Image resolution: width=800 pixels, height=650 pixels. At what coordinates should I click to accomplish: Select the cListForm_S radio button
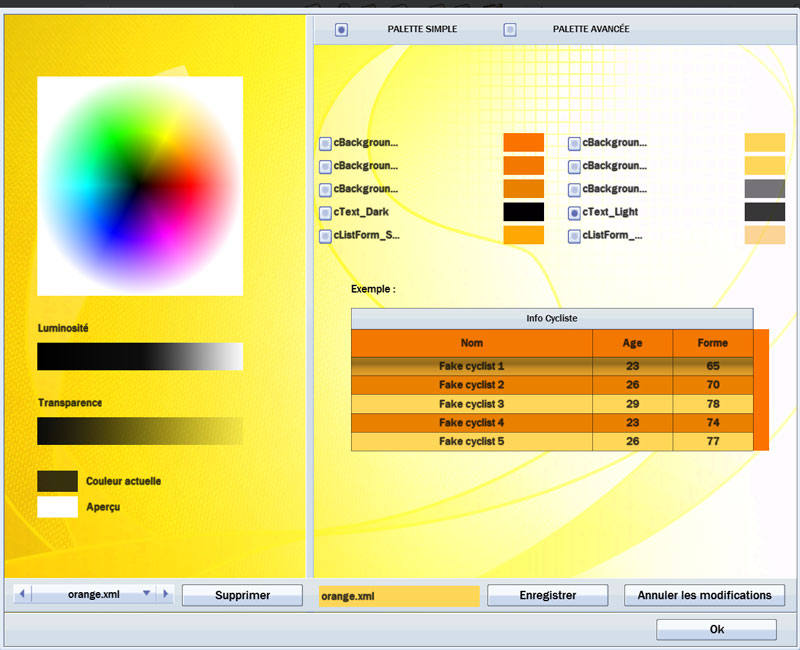pos(326,237)
